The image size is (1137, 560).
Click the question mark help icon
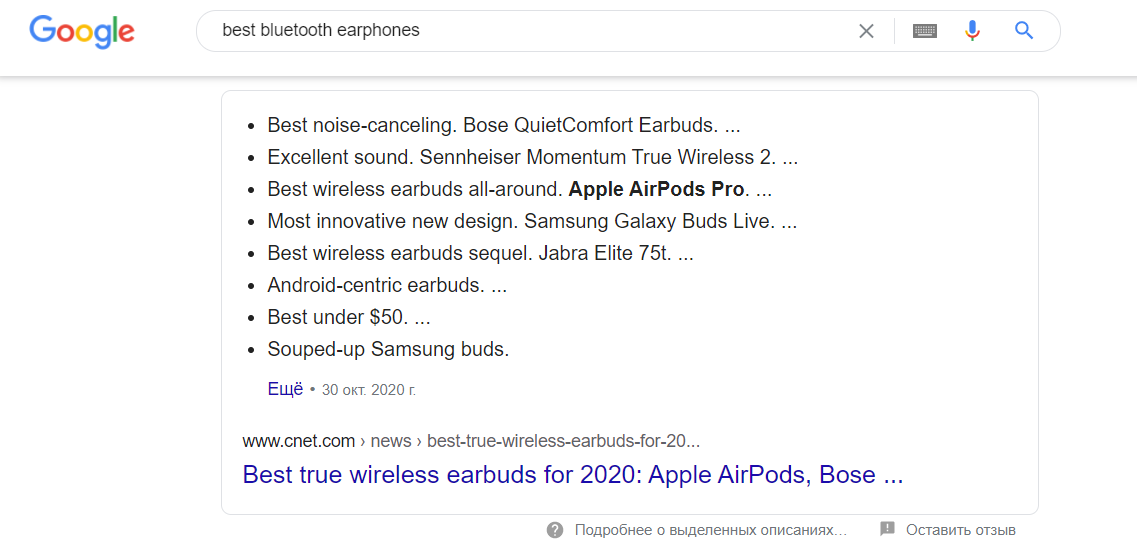tap(555, 530)
